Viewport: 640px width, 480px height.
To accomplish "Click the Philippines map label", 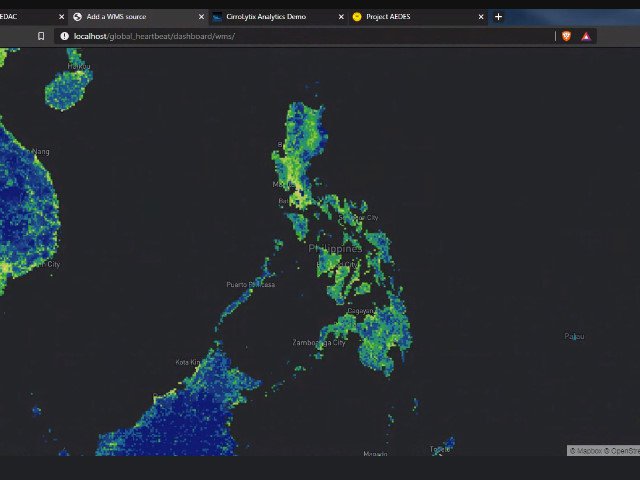I will tap(335, 249).
